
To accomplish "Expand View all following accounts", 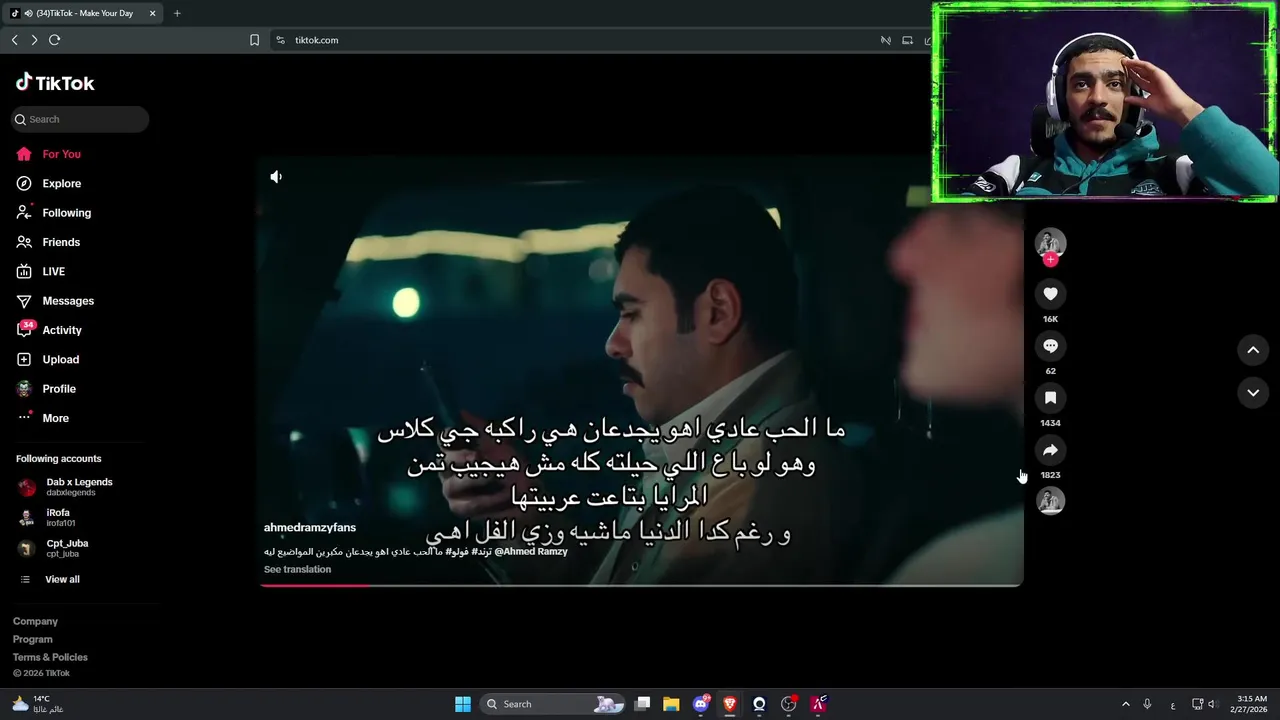I will [x=51, y=579].
